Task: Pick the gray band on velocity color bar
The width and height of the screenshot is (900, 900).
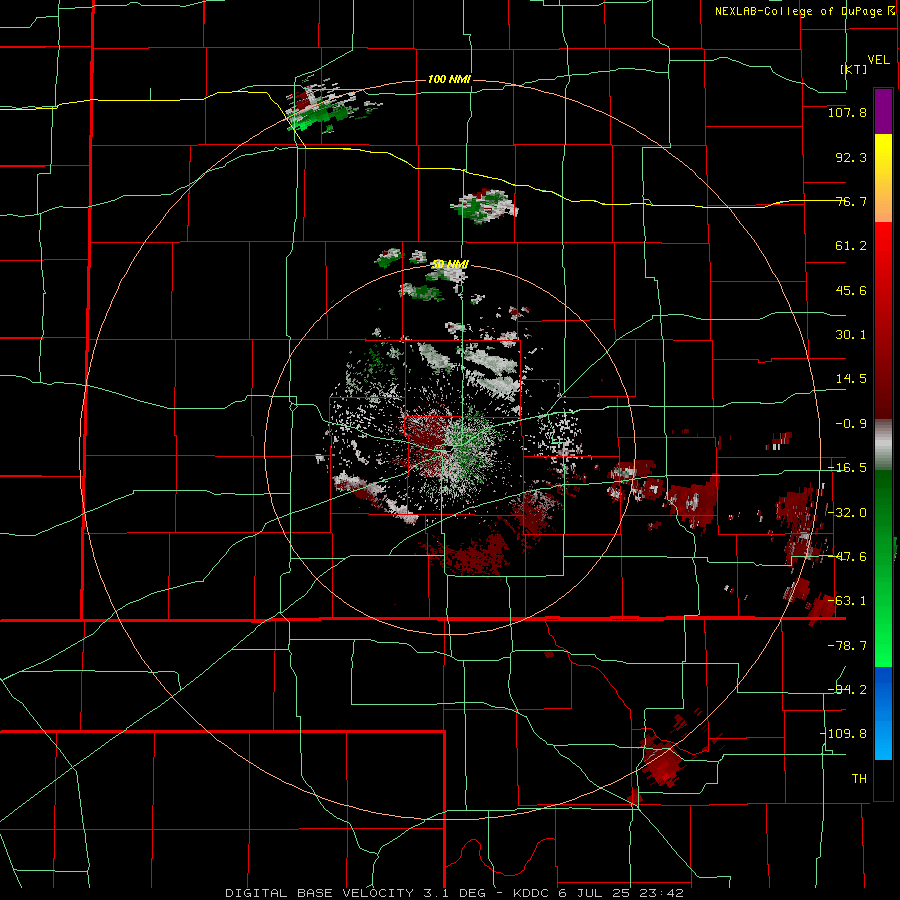Action: pyautogui.click(x=883, y=445)
